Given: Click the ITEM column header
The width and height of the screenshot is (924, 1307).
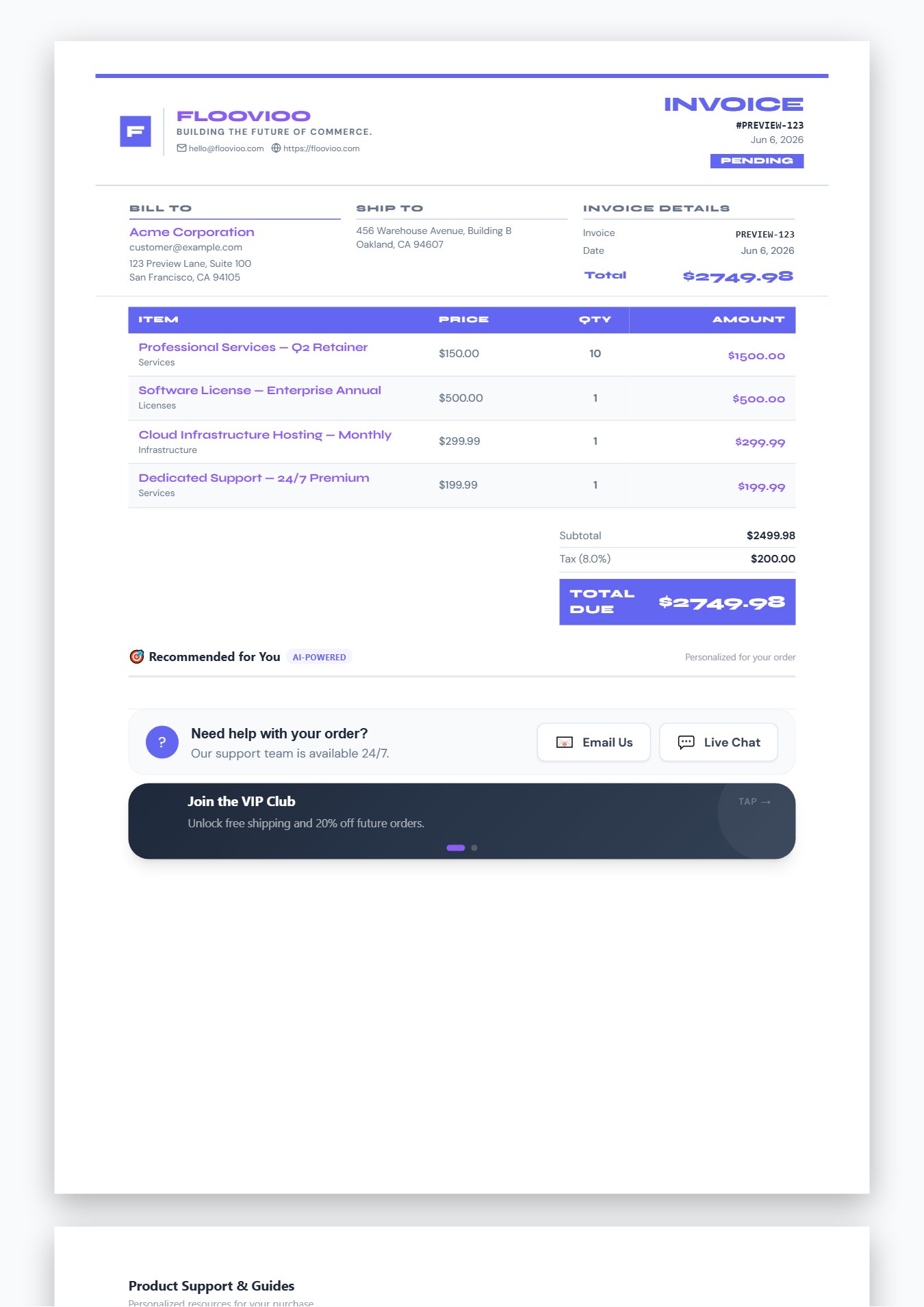Looking at the screenshot, I should coord(158,320).
